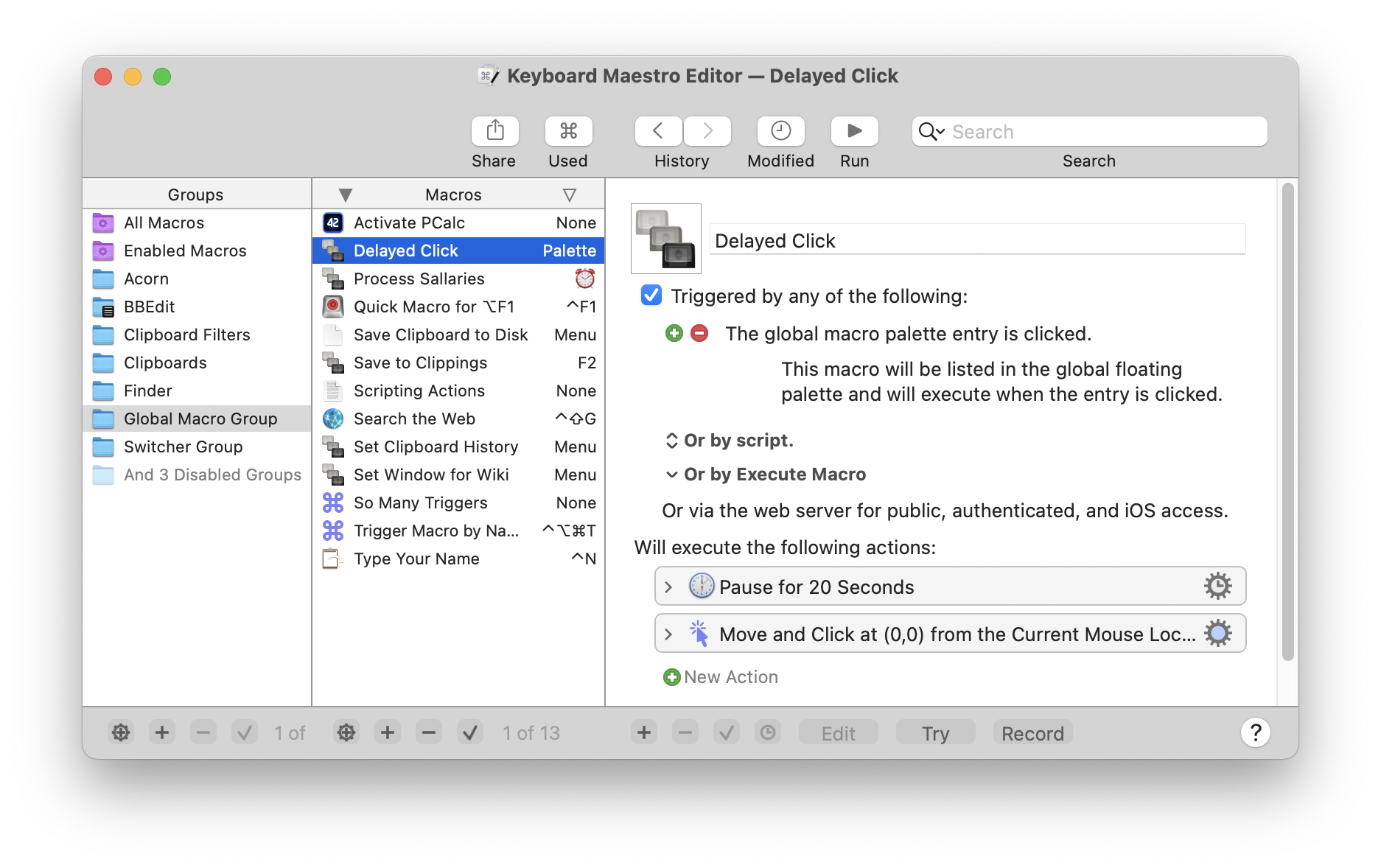Click the History back arrow
Viewport: 1381px width, 868px height.
pos(658,130)
